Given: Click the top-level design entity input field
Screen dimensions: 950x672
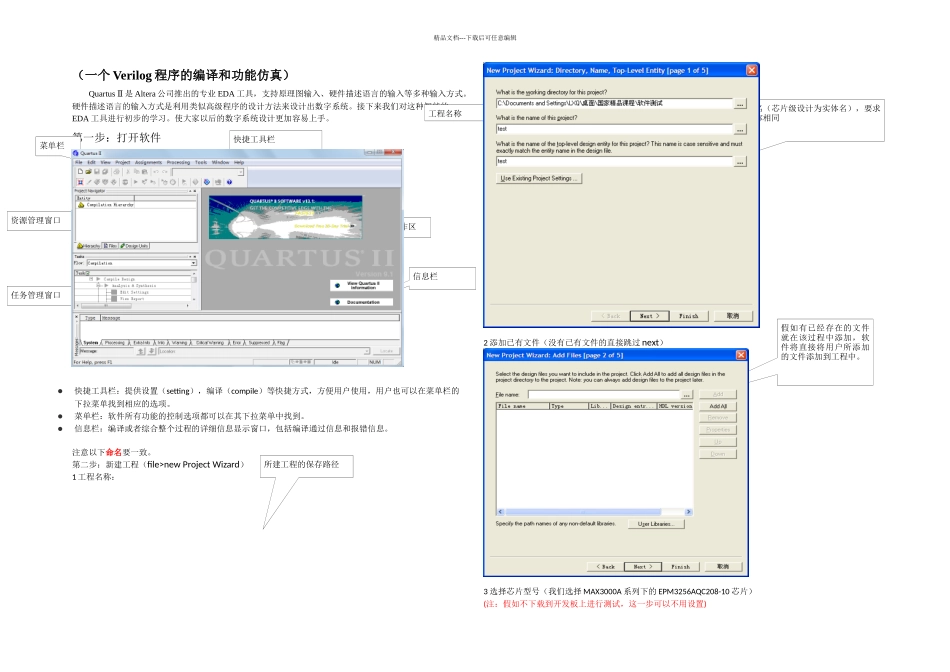Looking at the screenshot, I should (x=614, y=161).
